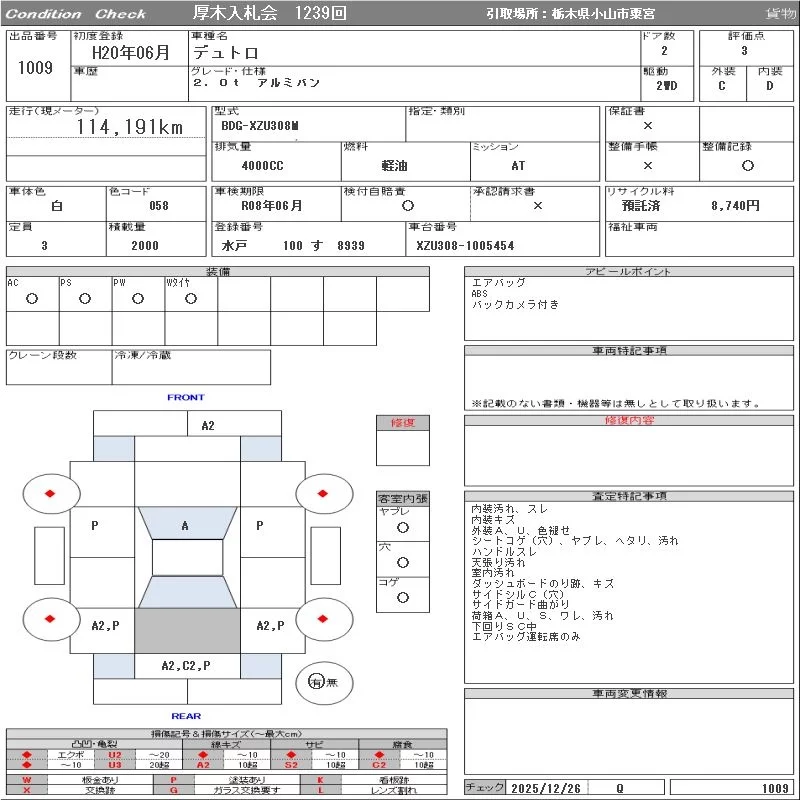Click the Condition Check title
This screenshot has width=800, height=800.
[x=76, y=14]
